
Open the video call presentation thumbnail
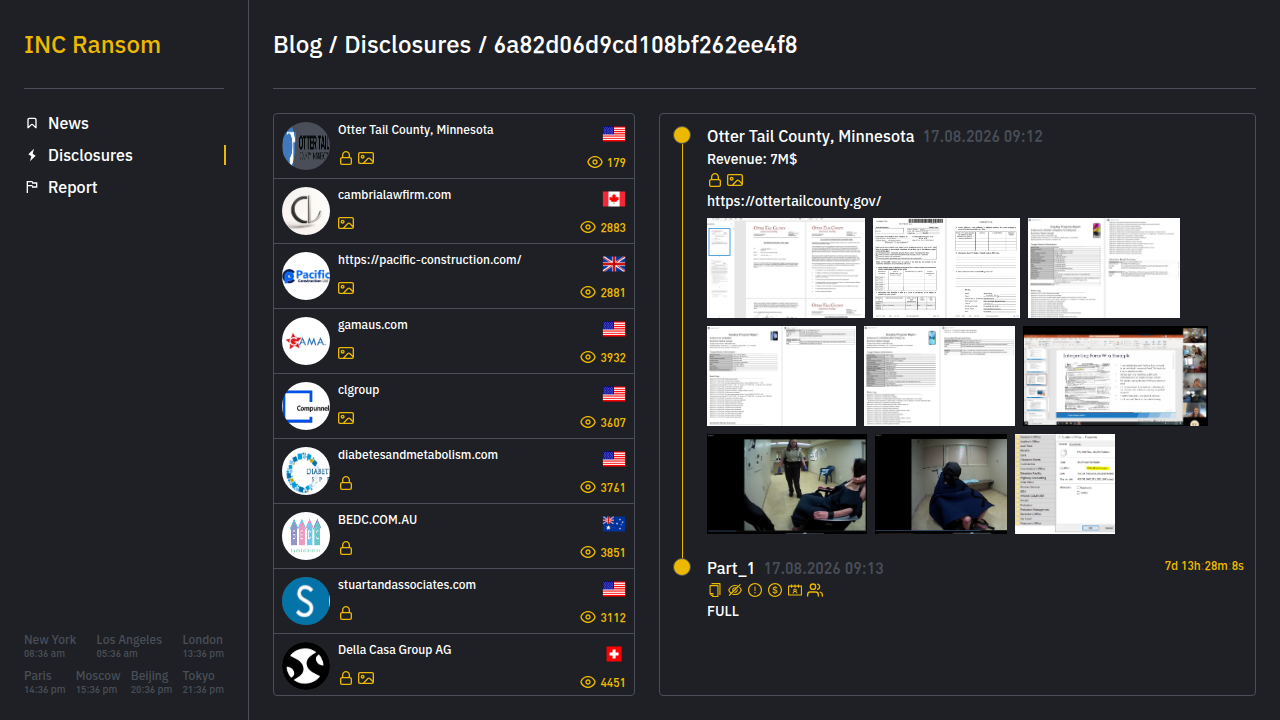(1115, 376)
